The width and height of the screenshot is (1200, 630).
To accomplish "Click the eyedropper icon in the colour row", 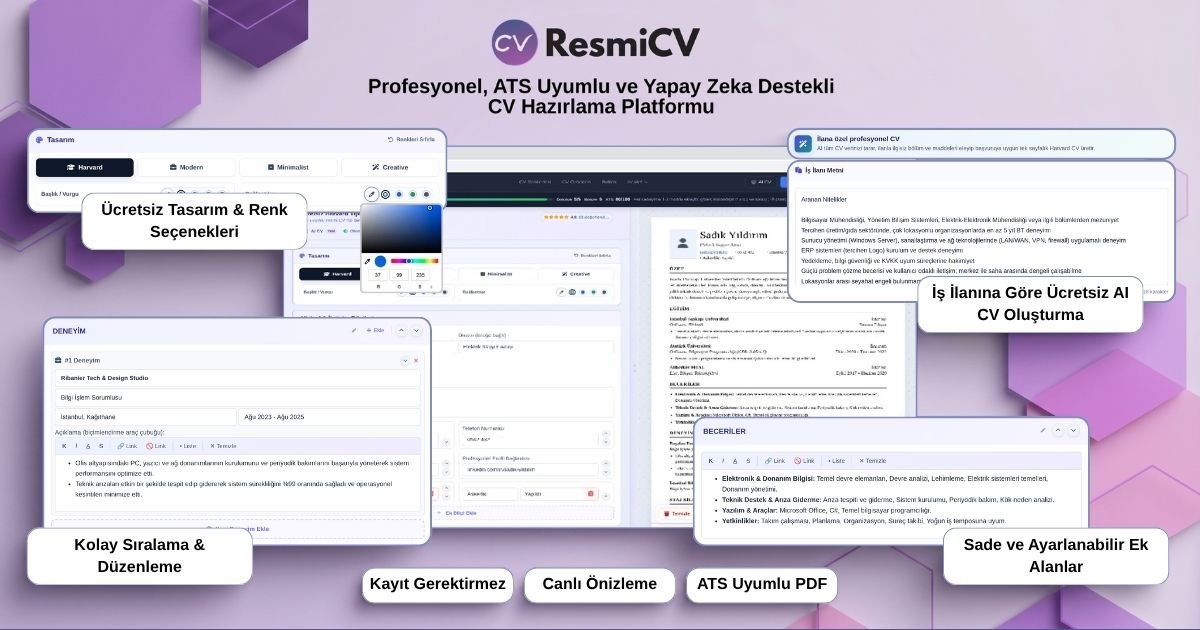I will point(371,194).
